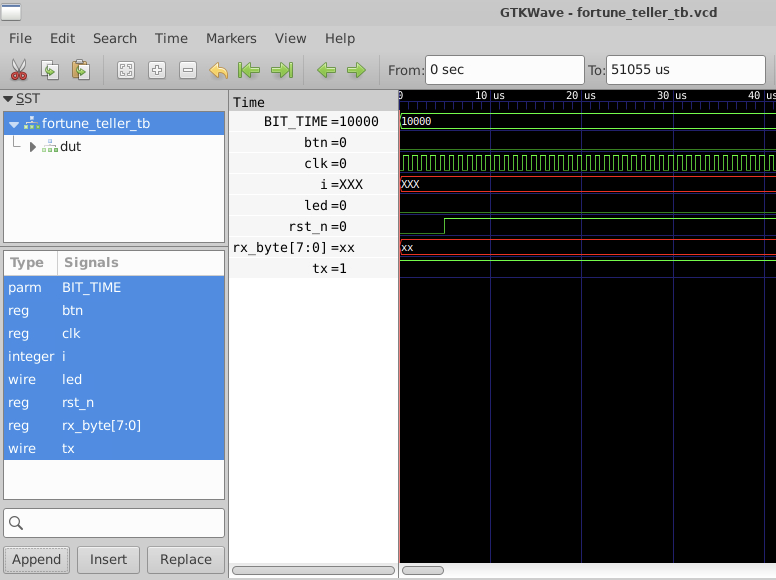Collapse the SST panel

point(8,99)
